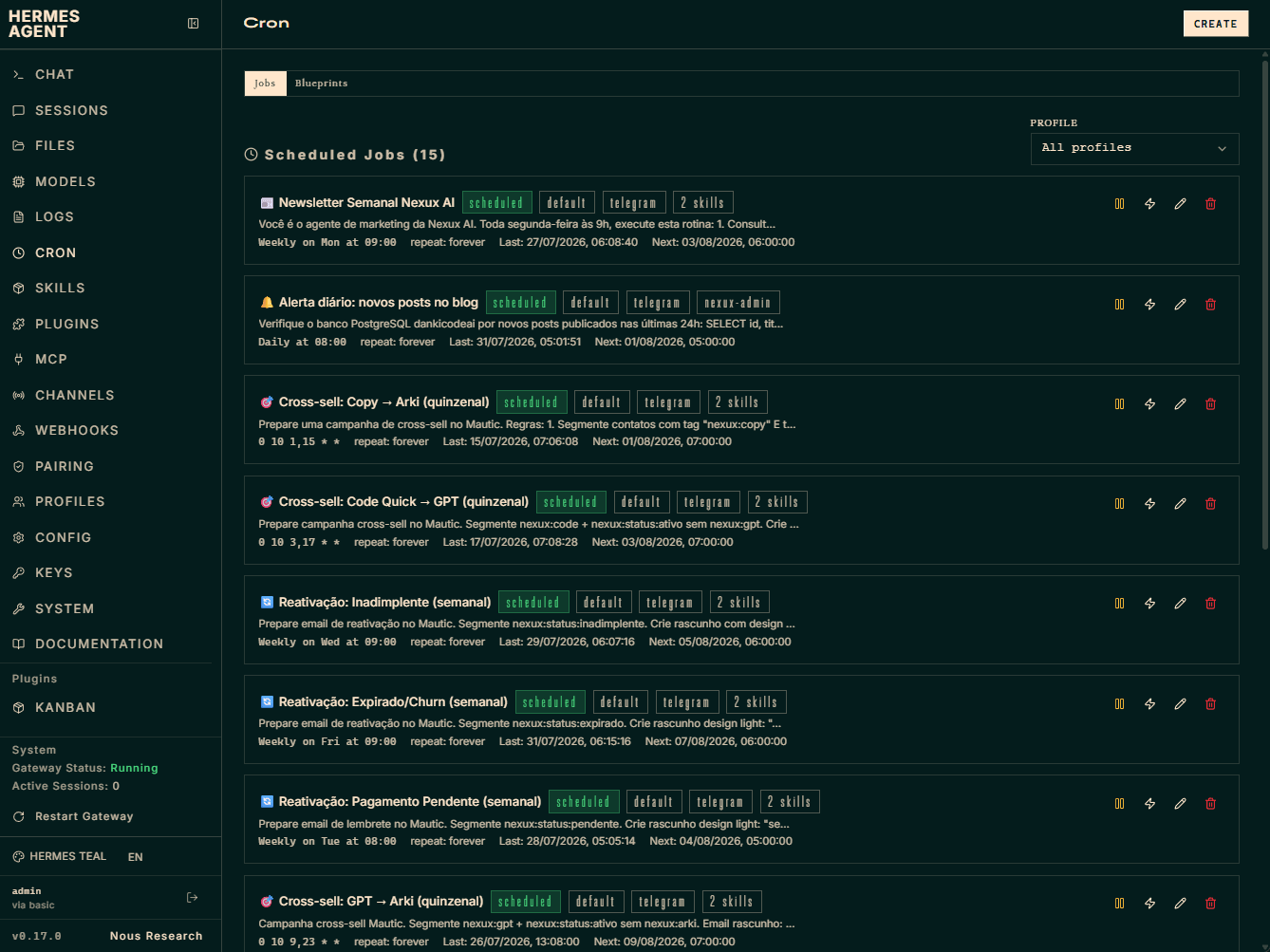Delete the Reativação Inadimplente job
Viewport: 1270px width, 952px height.
click(1211, 604)
